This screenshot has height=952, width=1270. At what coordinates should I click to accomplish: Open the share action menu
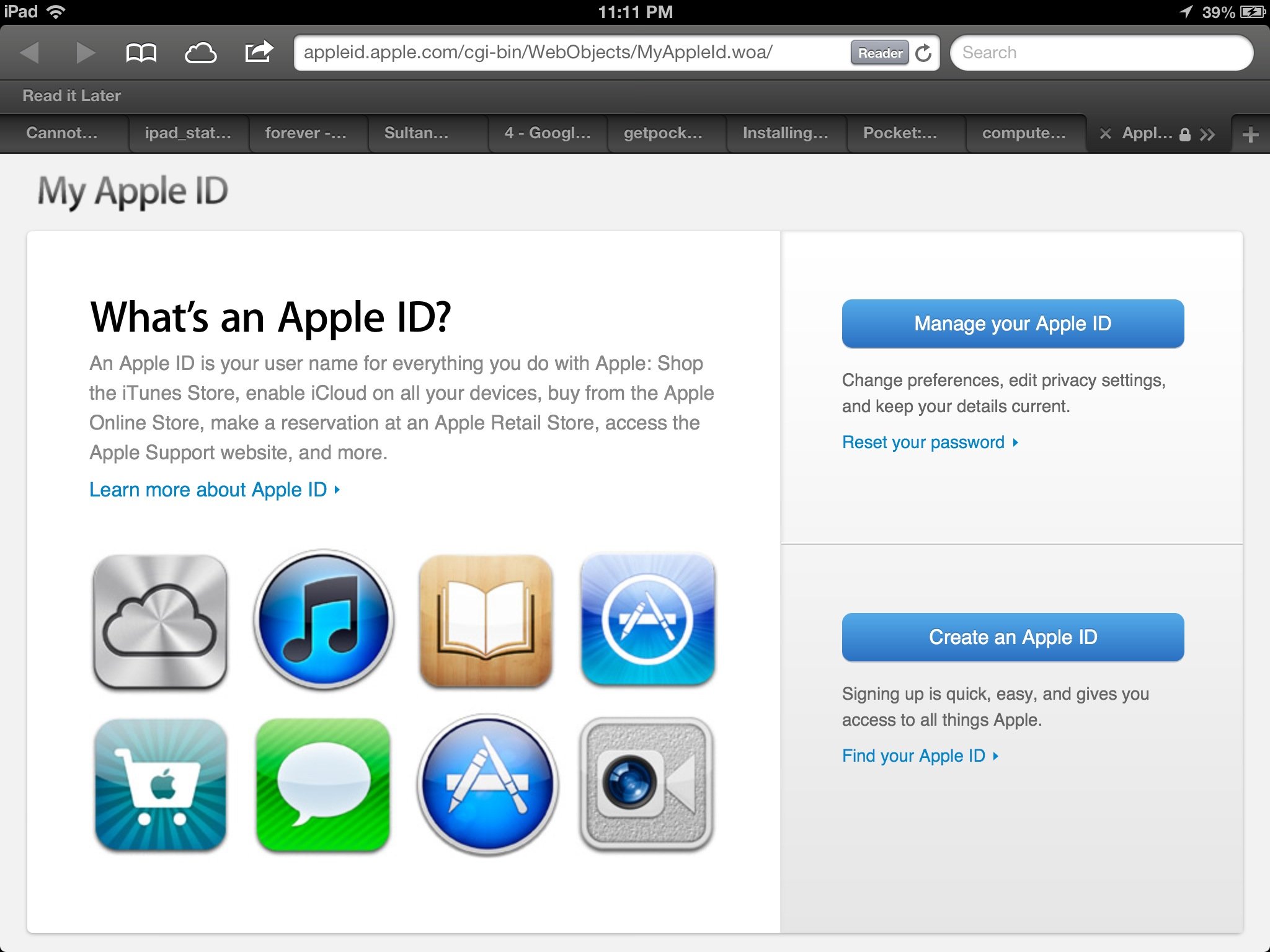click(260, 53)
